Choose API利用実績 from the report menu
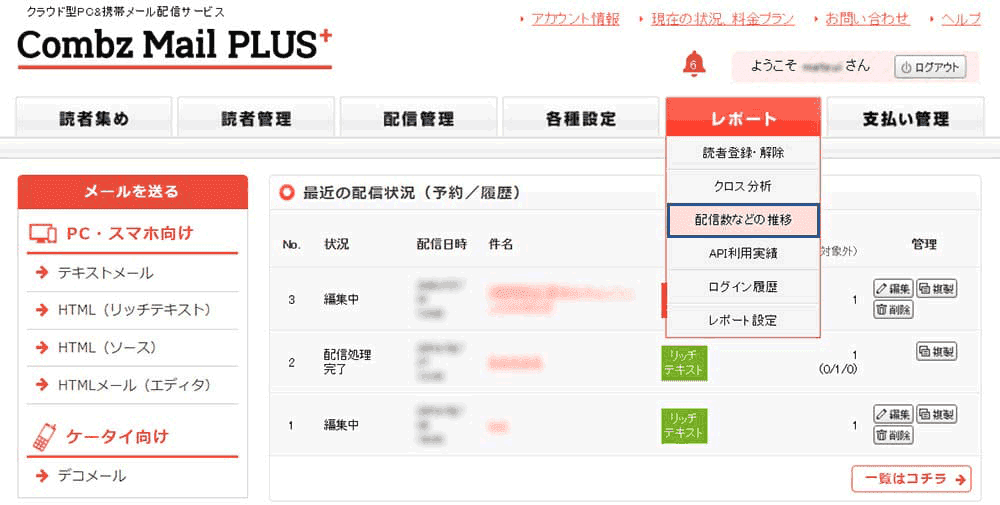Image resolution: width=1000 pixels, height=505 pixels. [743, 253]
